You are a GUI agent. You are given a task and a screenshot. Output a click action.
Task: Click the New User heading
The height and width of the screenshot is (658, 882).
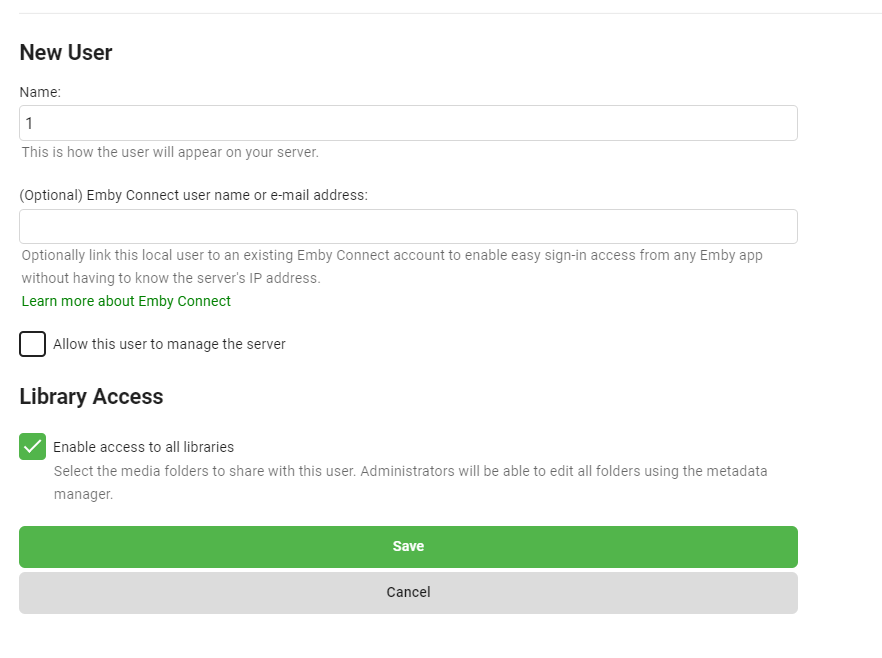pyautogui.click(x=66, y=53)
